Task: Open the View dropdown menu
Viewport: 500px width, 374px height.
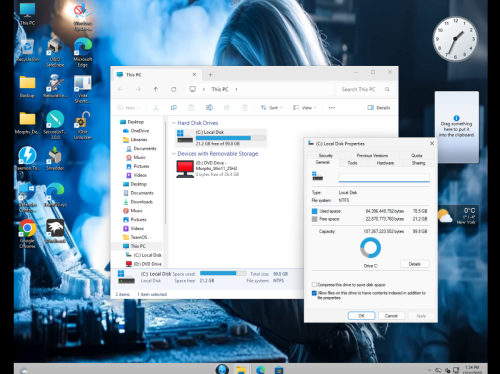Action: tap(305, 108)
